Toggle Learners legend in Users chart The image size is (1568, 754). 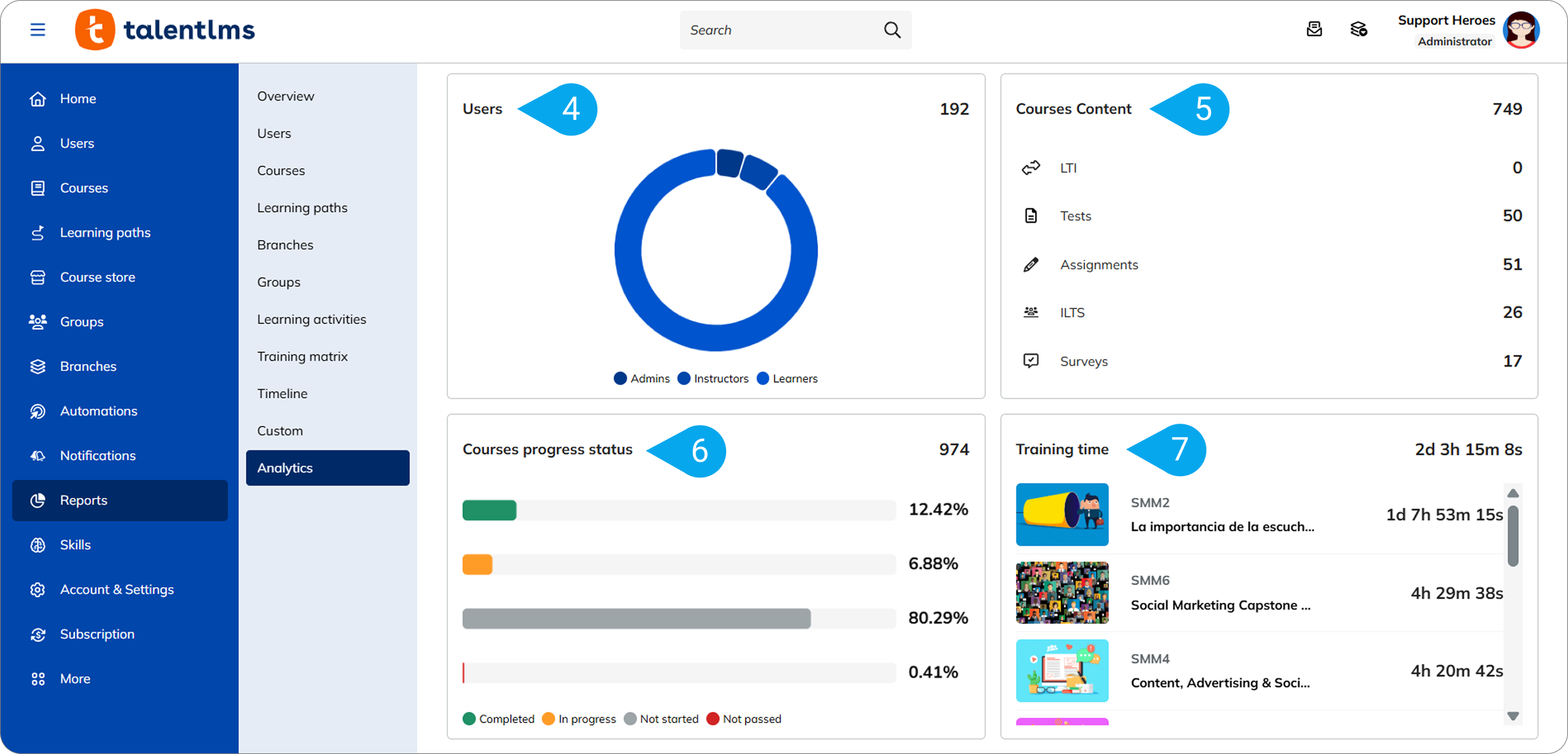tap(787, 379)
